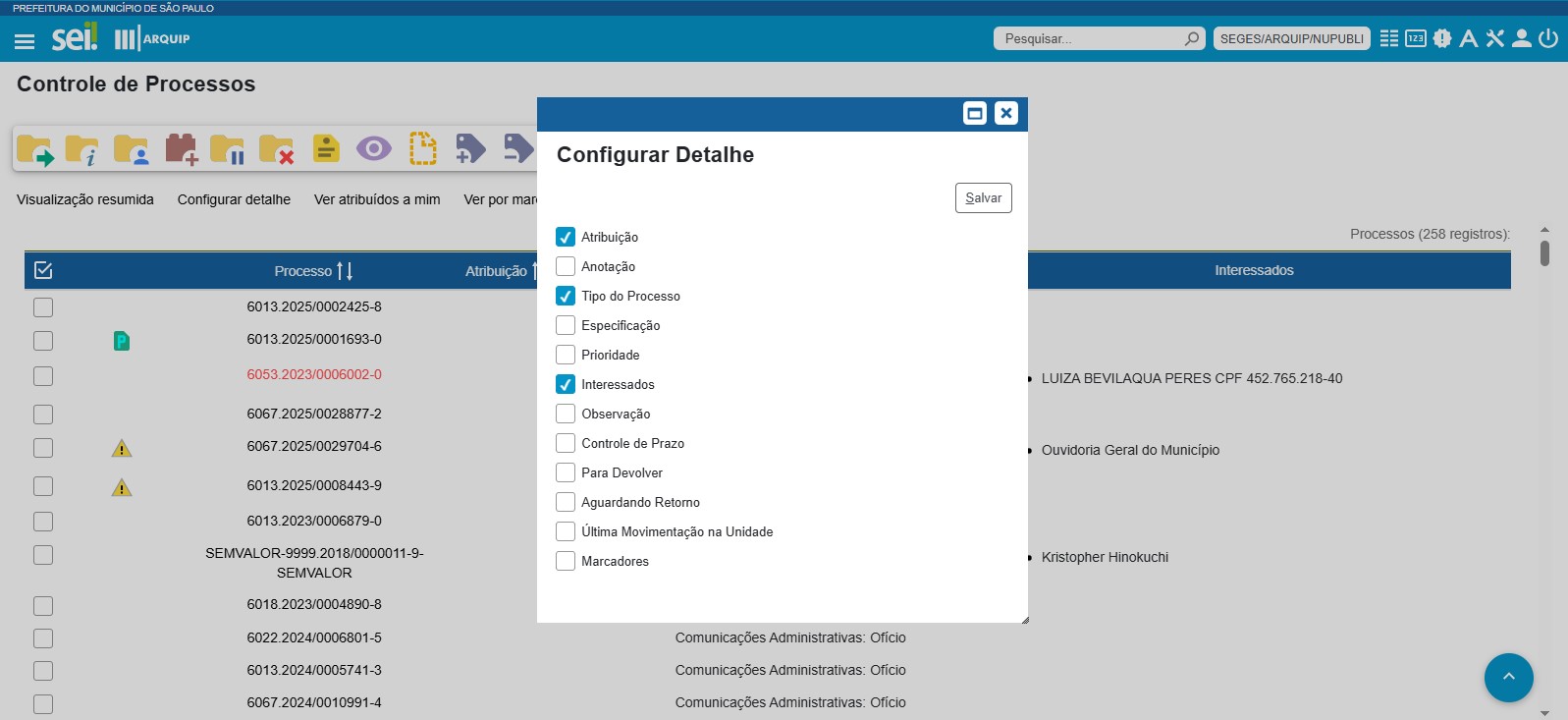Click into the Pesquisar search field
Screen dimensions: 1568x720
[x=1090, y=38]
